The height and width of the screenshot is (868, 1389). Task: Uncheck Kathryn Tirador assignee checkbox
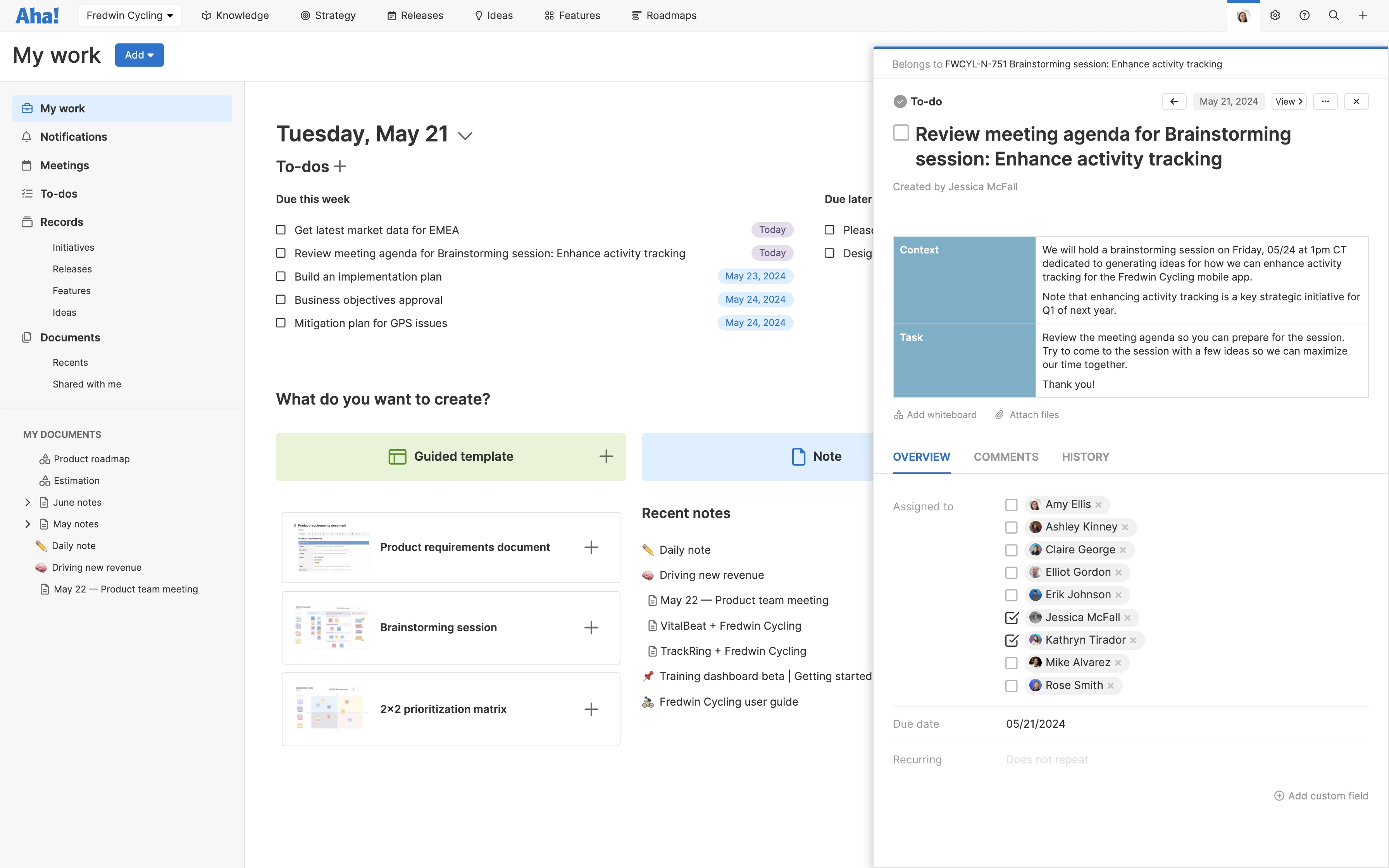[1012, 640]
